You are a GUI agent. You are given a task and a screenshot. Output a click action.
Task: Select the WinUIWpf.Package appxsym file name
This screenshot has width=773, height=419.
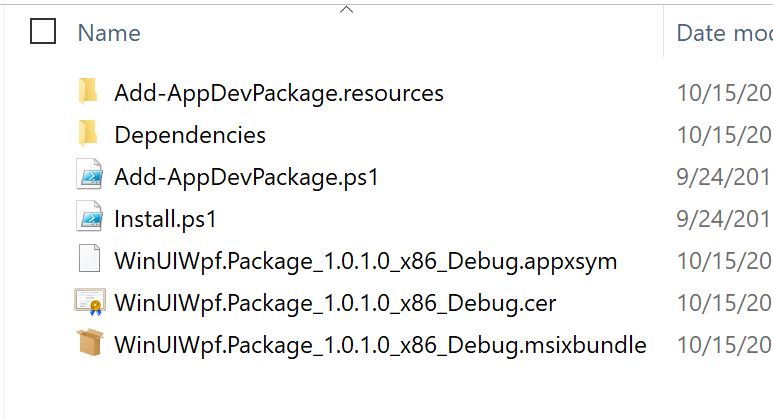point(365,261)
